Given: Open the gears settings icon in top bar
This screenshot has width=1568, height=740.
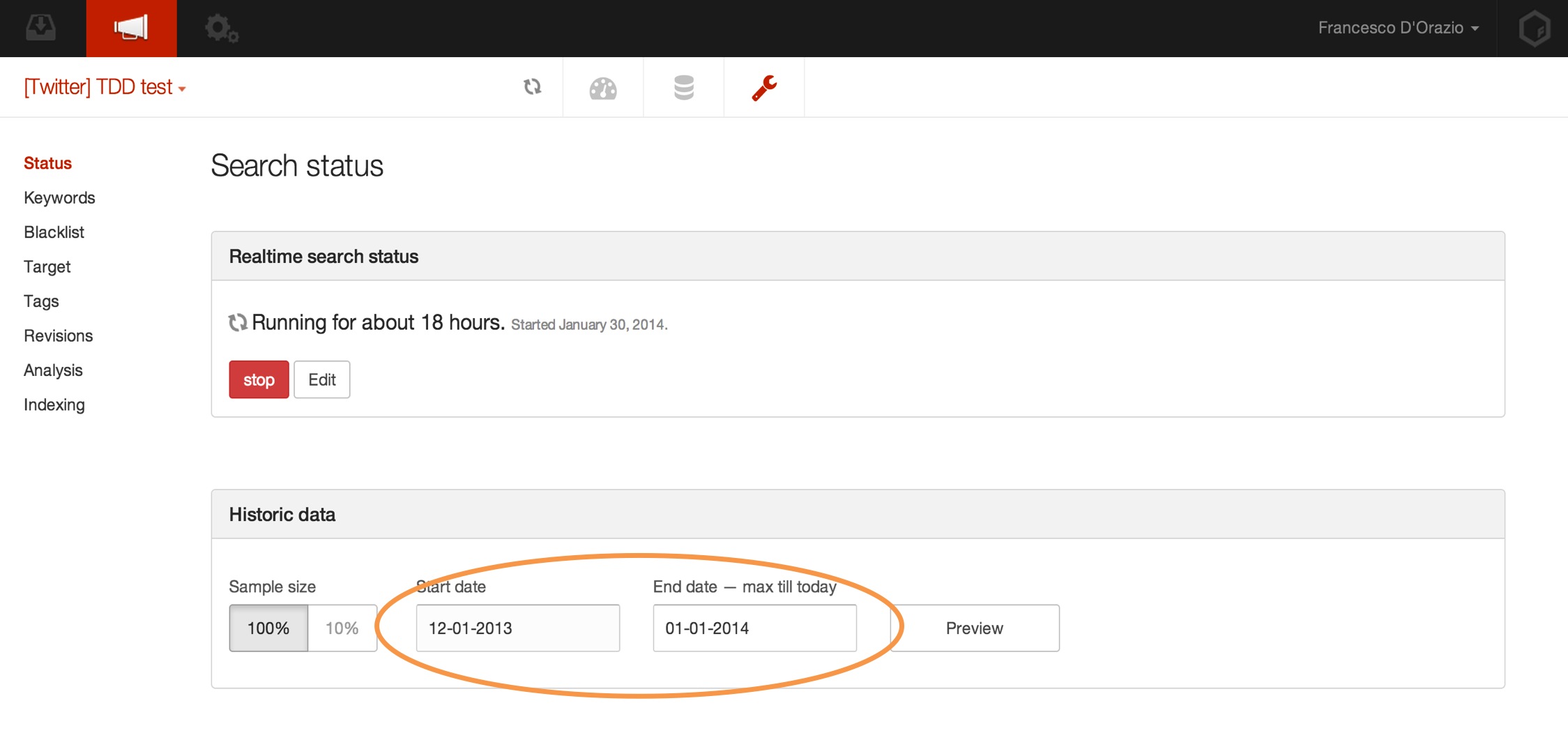Looking at the screenshot, I should click(221, 29).
